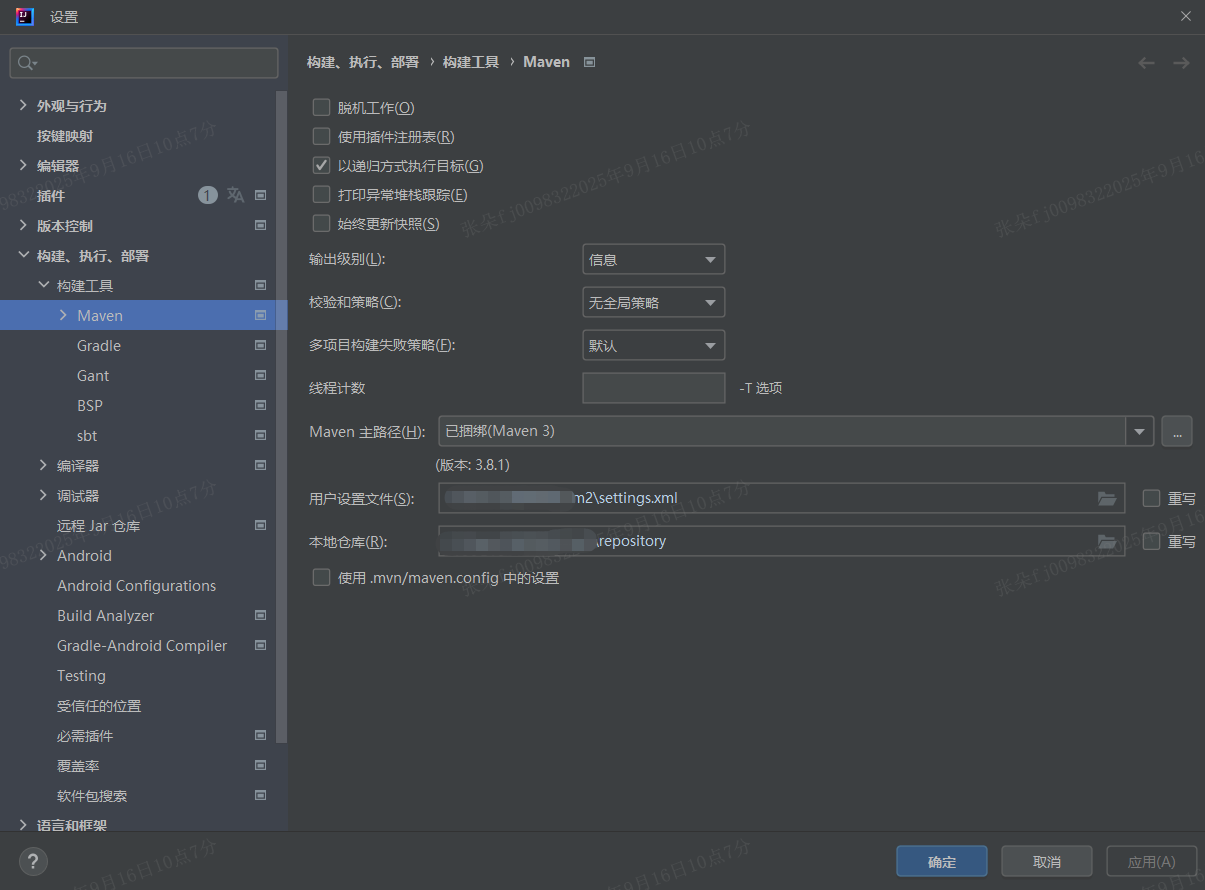The image size is (1205, 890).
Task: Enable 始终更新快照 checkbox
Action: click(321, 223)
